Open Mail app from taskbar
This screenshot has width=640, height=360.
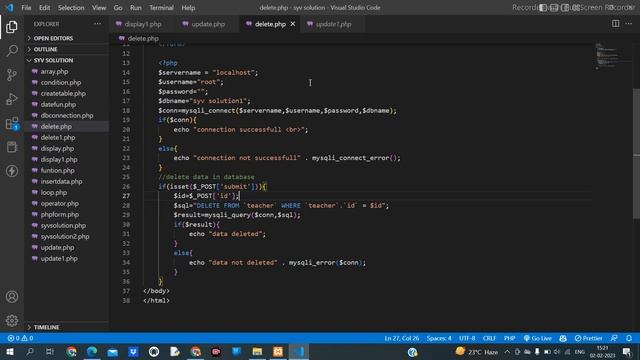(113, 351)
